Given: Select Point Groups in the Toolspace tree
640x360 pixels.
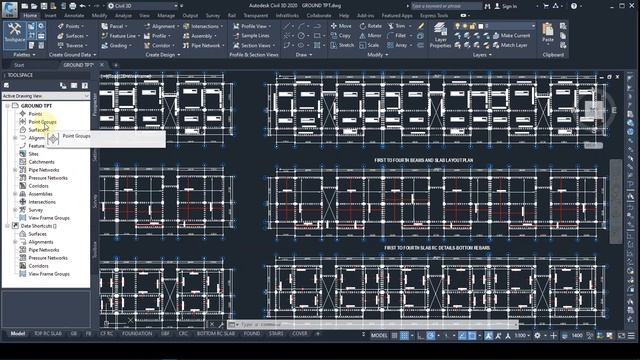Looking at the screenshot, I should coord(42,122).
